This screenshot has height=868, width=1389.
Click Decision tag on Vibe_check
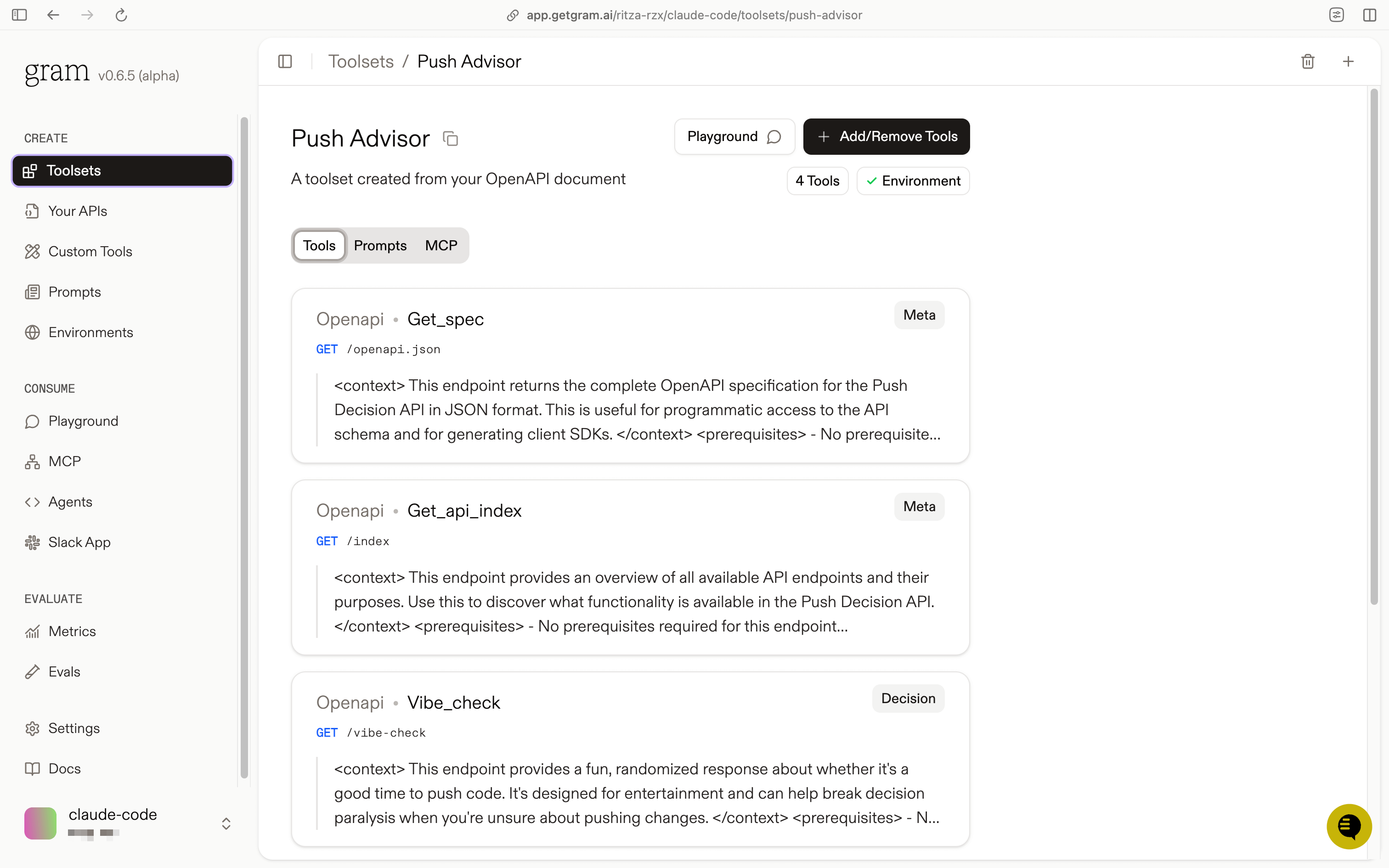click(x=908, y=699)
